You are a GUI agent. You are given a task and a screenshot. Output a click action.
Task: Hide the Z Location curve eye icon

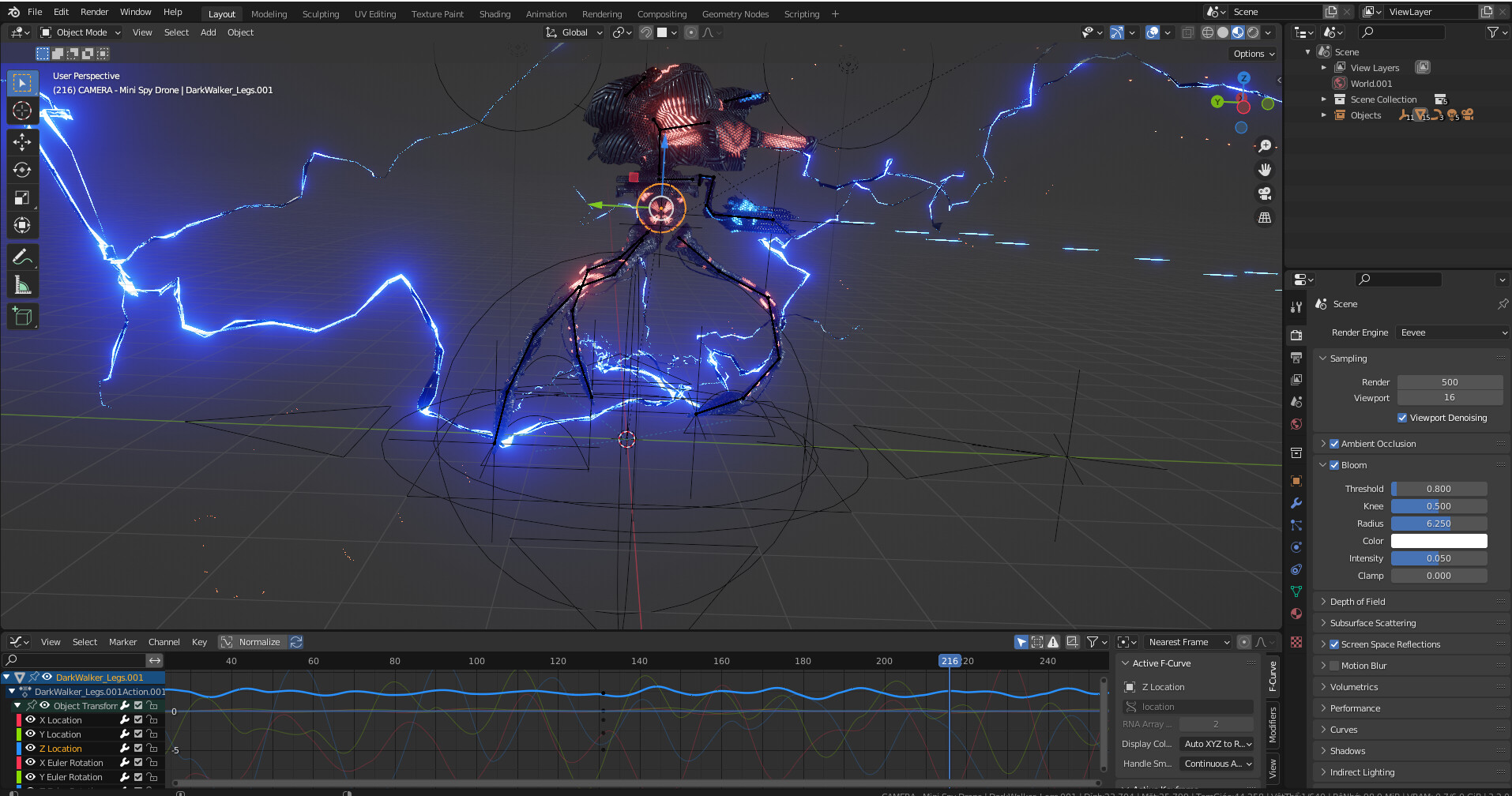coord(31,748)
